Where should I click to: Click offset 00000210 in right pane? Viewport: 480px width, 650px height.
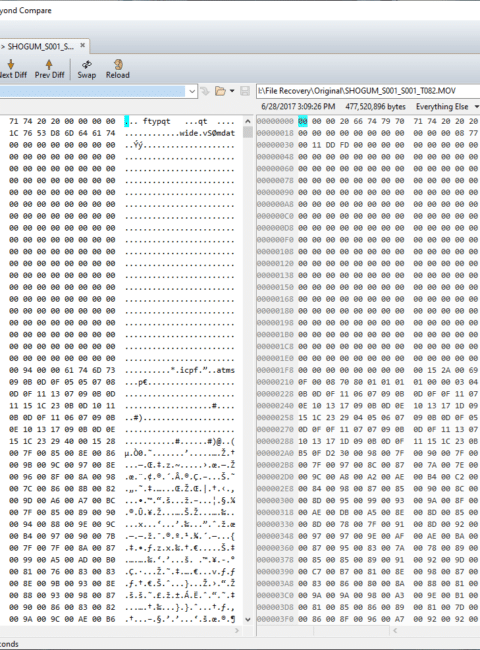pos(275,382)
